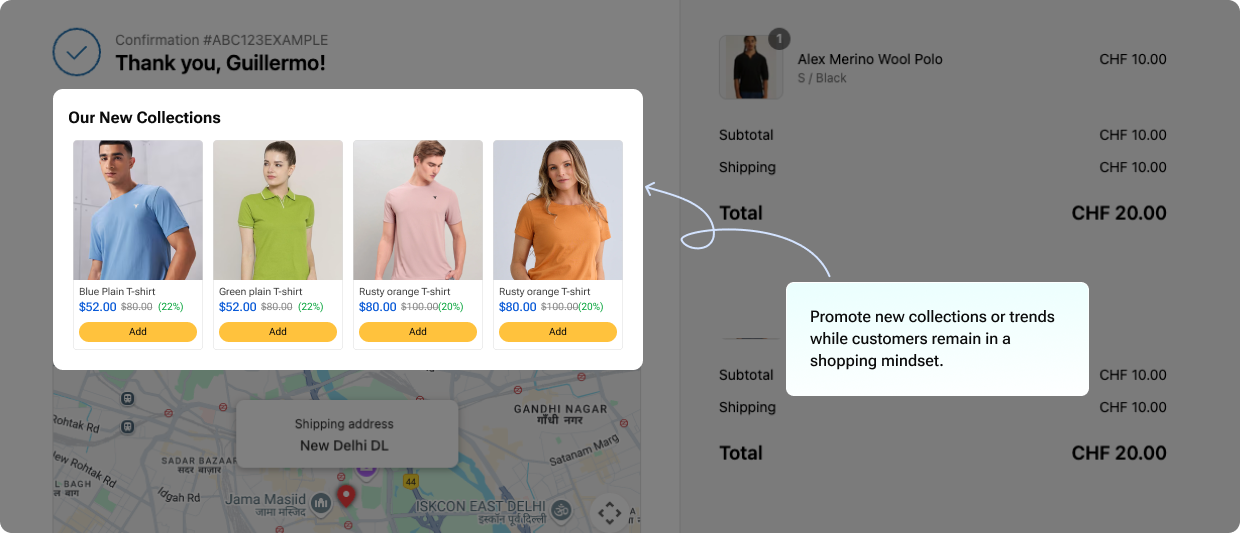Click the Jama Masjid landmark map icon

point(321,503)
